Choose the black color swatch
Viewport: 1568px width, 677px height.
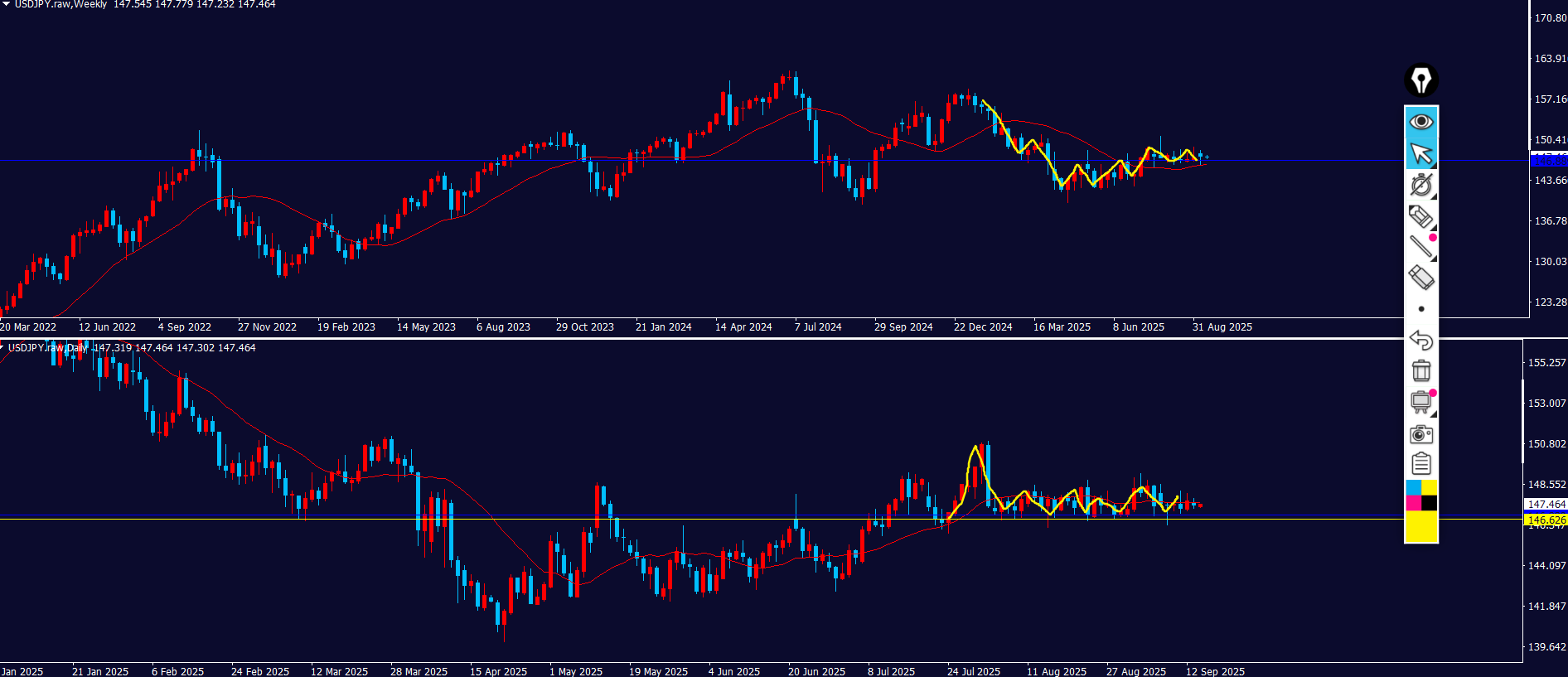[1430, 503]
